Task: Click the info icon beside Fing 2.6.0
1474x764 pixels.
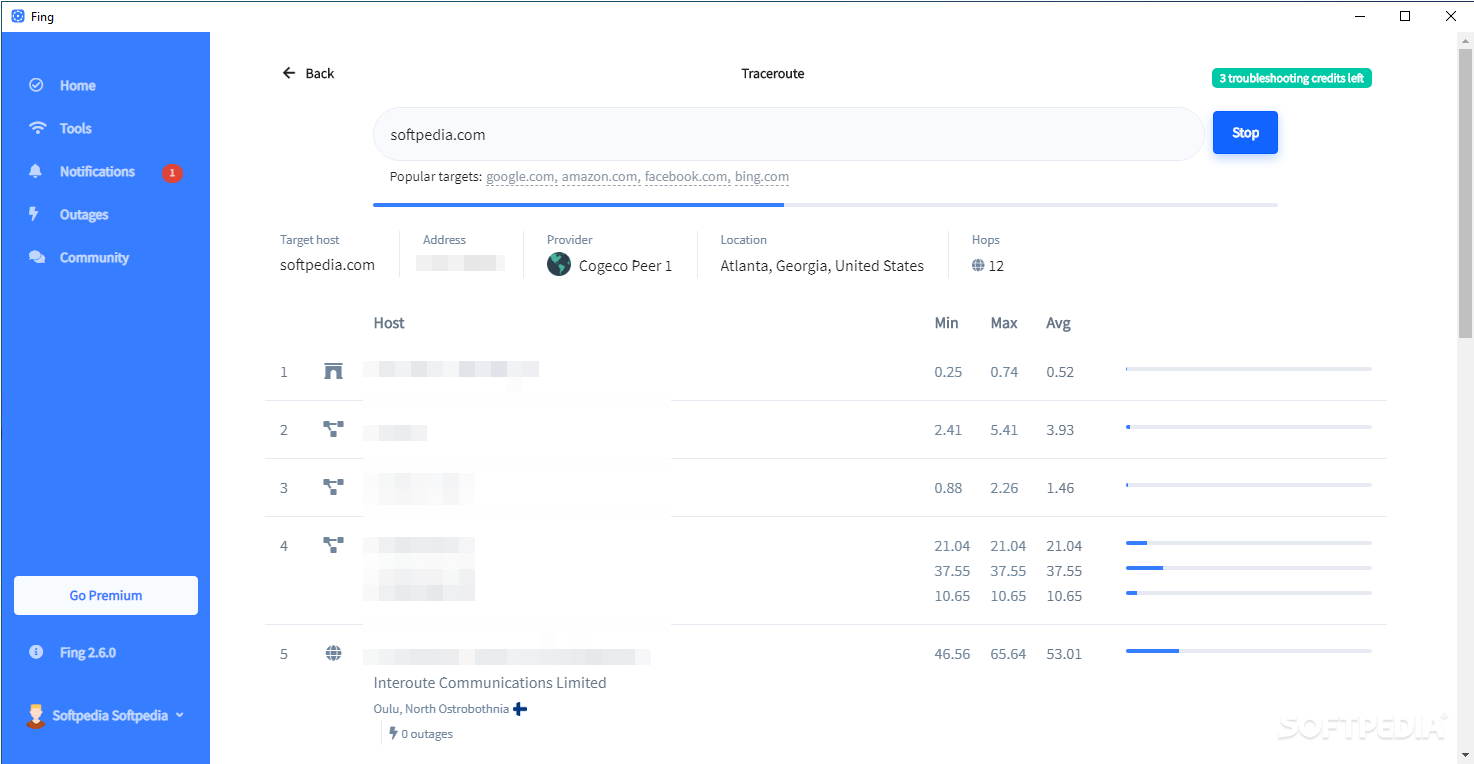Action: point(36,652)
